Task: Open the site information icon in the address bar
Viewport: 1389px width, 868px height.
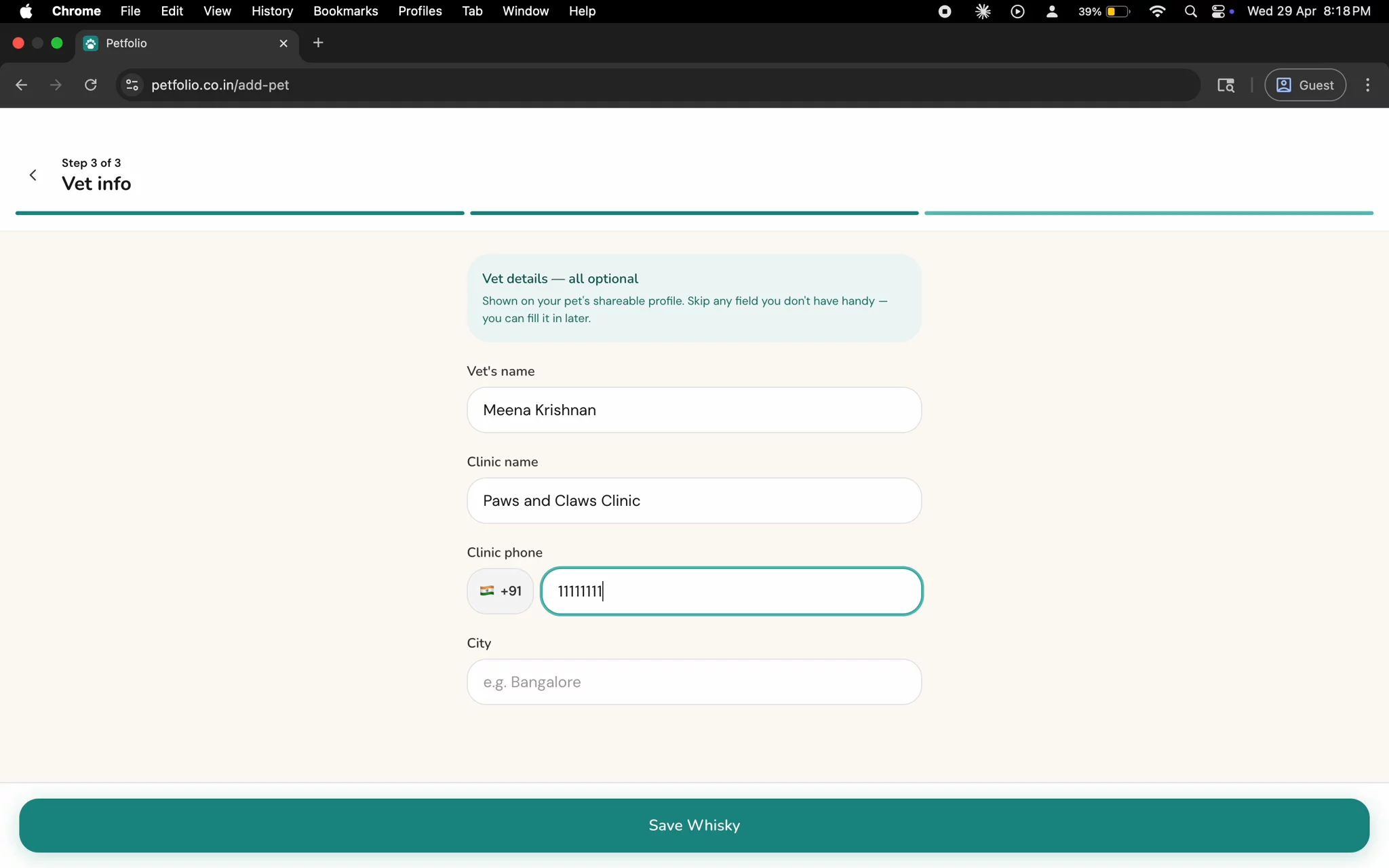Action: point(132,85)
